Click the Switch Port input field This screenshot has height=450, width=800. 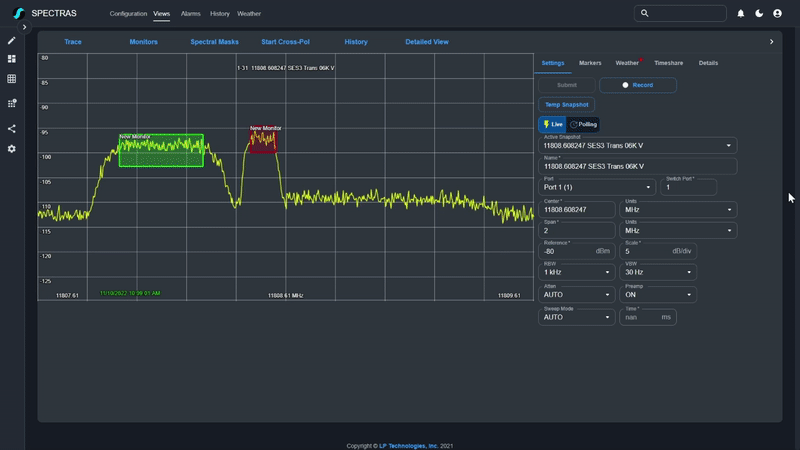(x=688, y=187)
